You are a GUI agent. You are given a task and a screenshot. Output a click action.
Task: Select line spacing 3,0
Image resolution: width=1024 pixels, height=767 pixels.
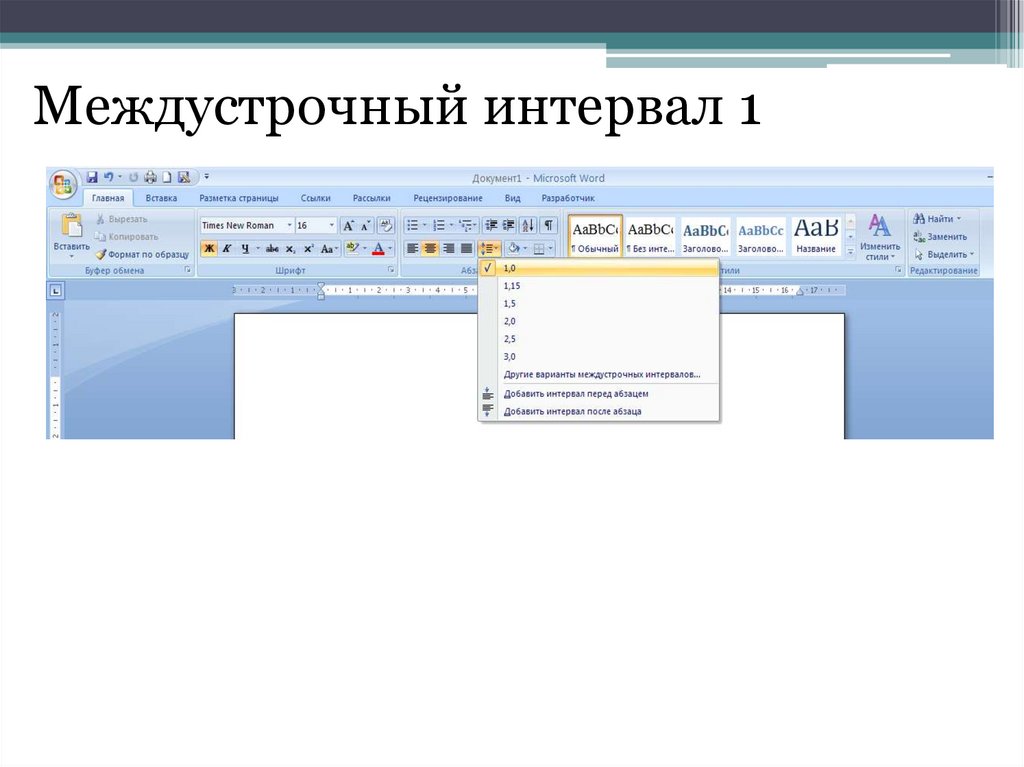pyautogui.click(x=599, y=357)
